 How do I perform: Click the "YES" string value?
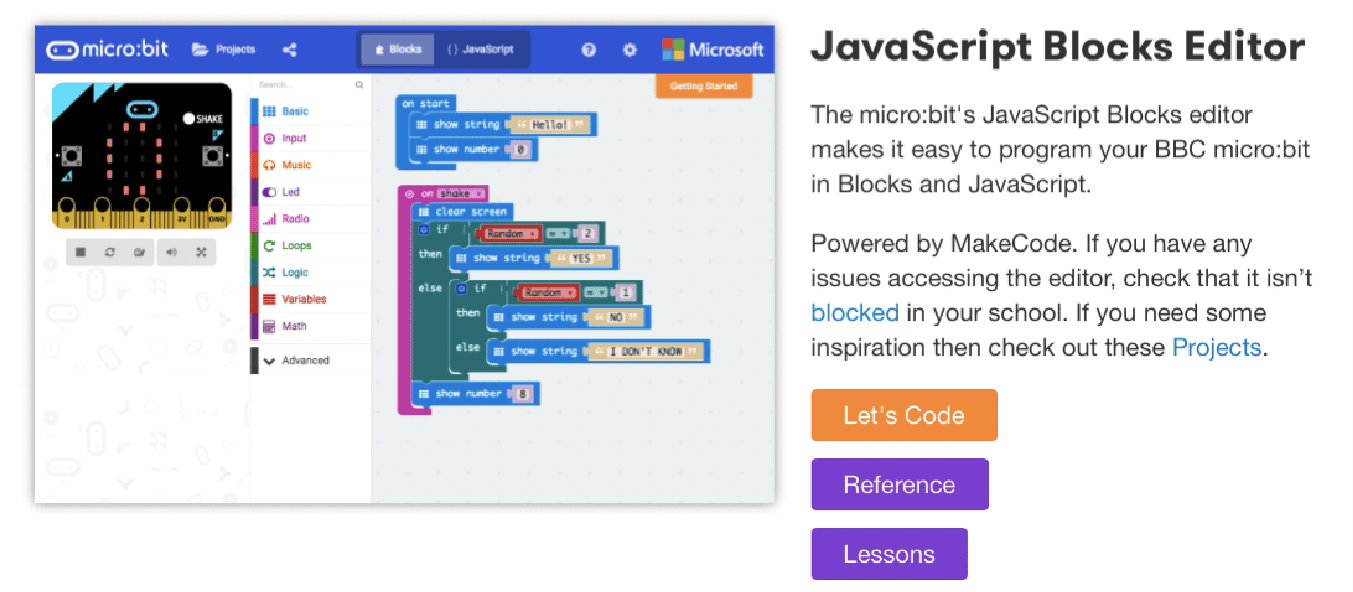(580, 258)
